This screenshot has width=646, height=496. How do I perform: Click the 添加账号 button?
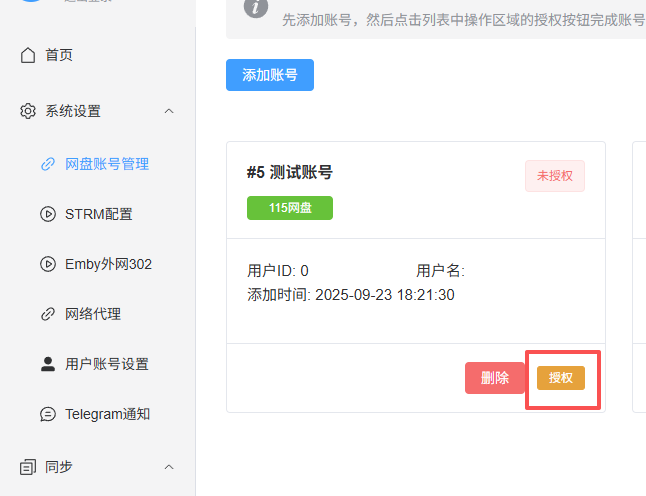click(270, 75)
